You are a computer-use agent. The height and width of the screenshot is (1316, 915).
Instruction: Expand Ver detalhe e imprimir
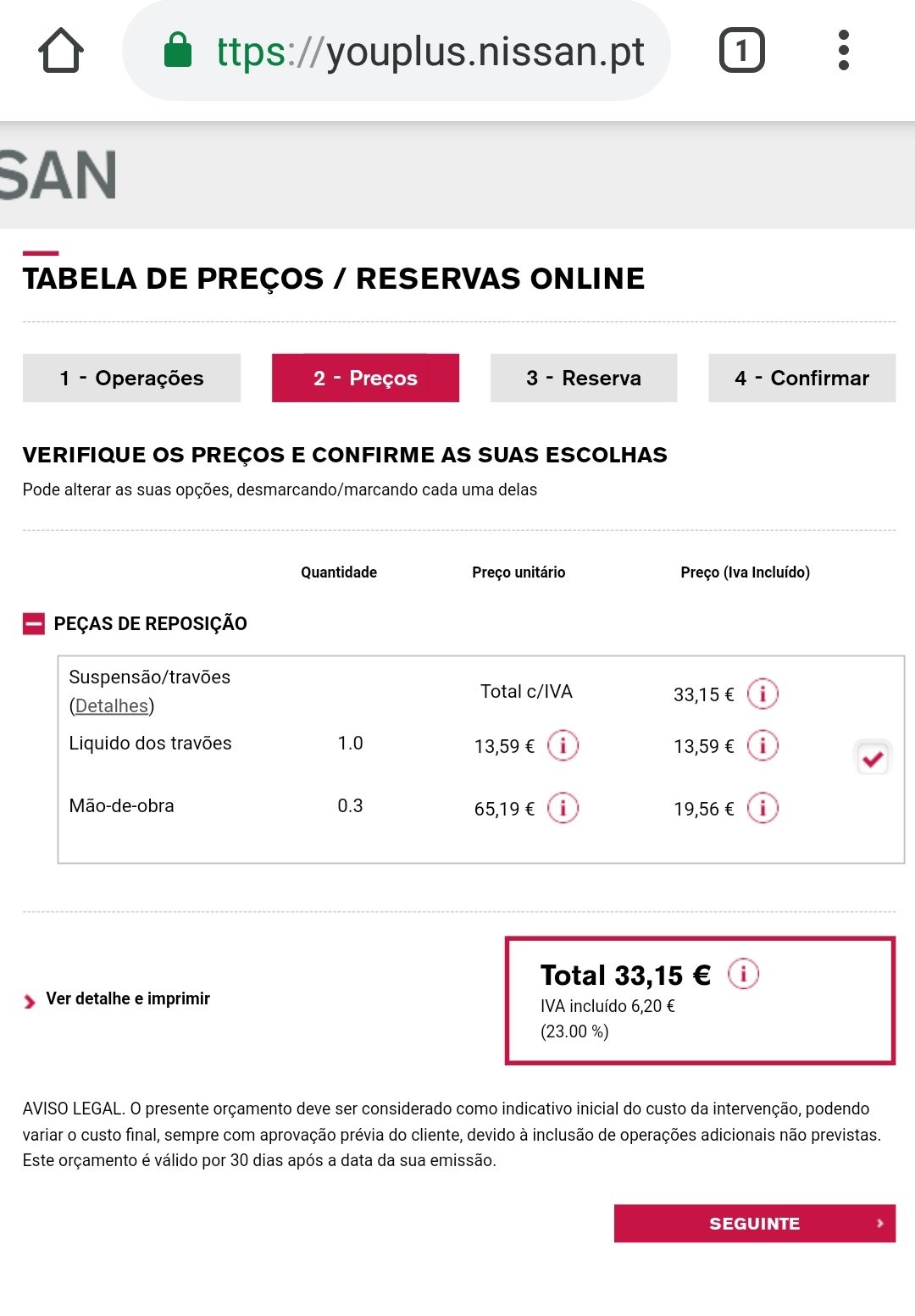(x=127, y=999)
